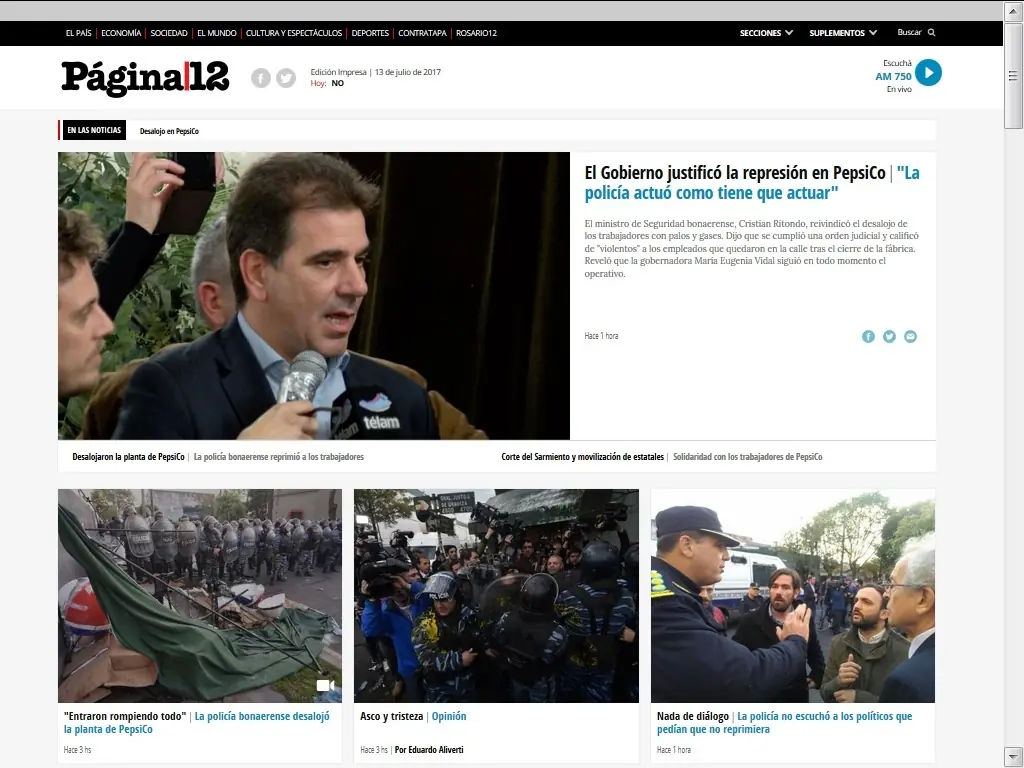Click the video camera icon on the tent photo
This screenshot has width=1024, height=768.
[x=325, y=685]
